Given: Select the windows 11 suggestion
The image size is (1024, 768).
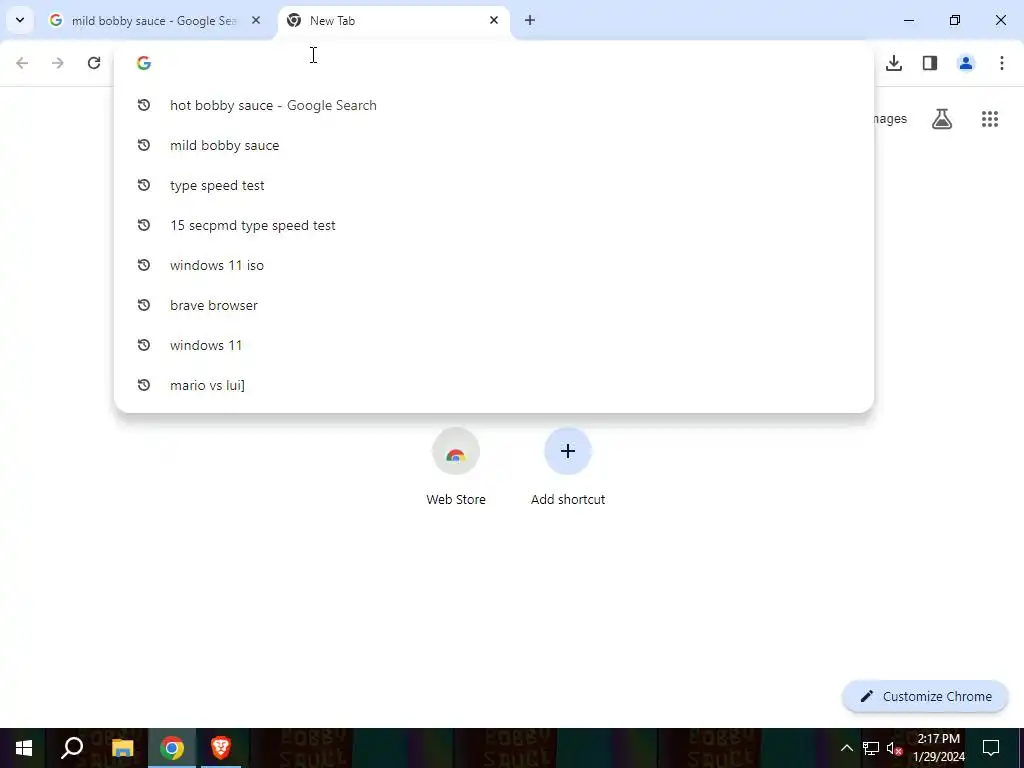Looking at the screenshot, I should [494, 345].
